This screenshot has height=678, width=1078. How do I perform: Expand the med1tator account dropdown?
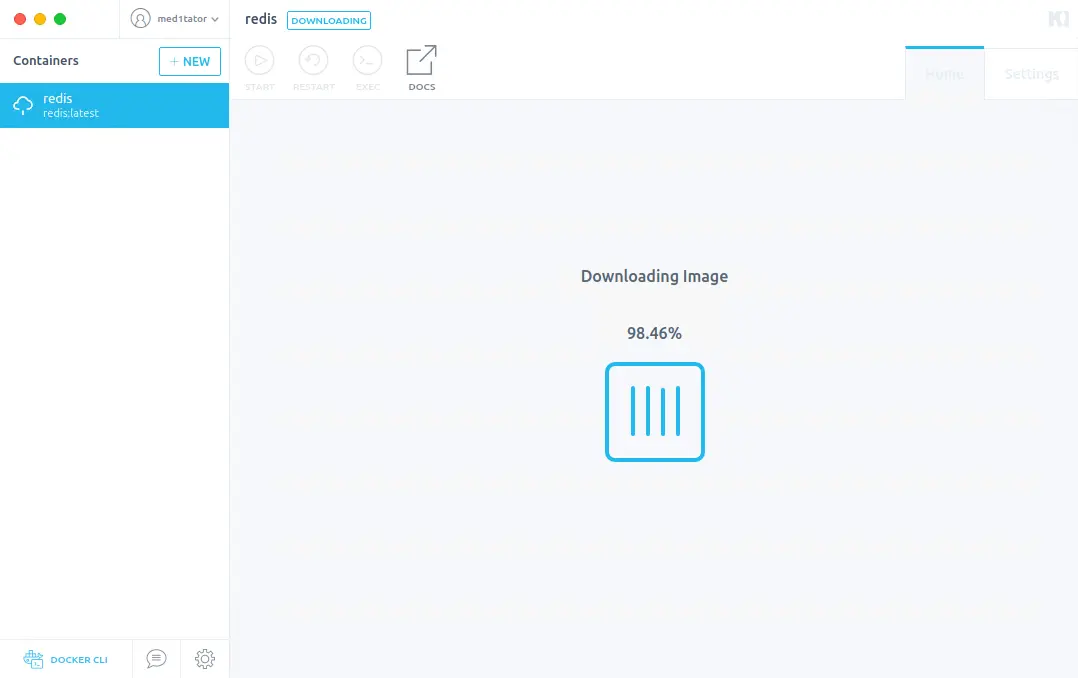(187, 19)
